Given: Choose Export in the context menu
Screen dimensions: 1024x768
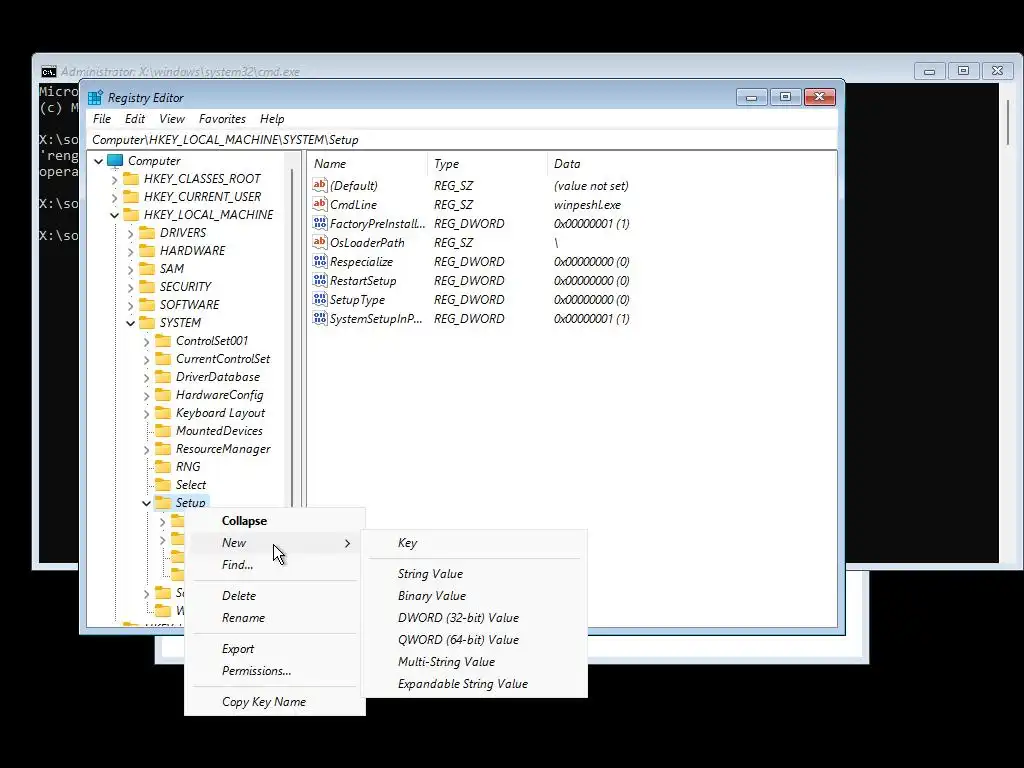Looking at the screenshot, I should [274, 648].
